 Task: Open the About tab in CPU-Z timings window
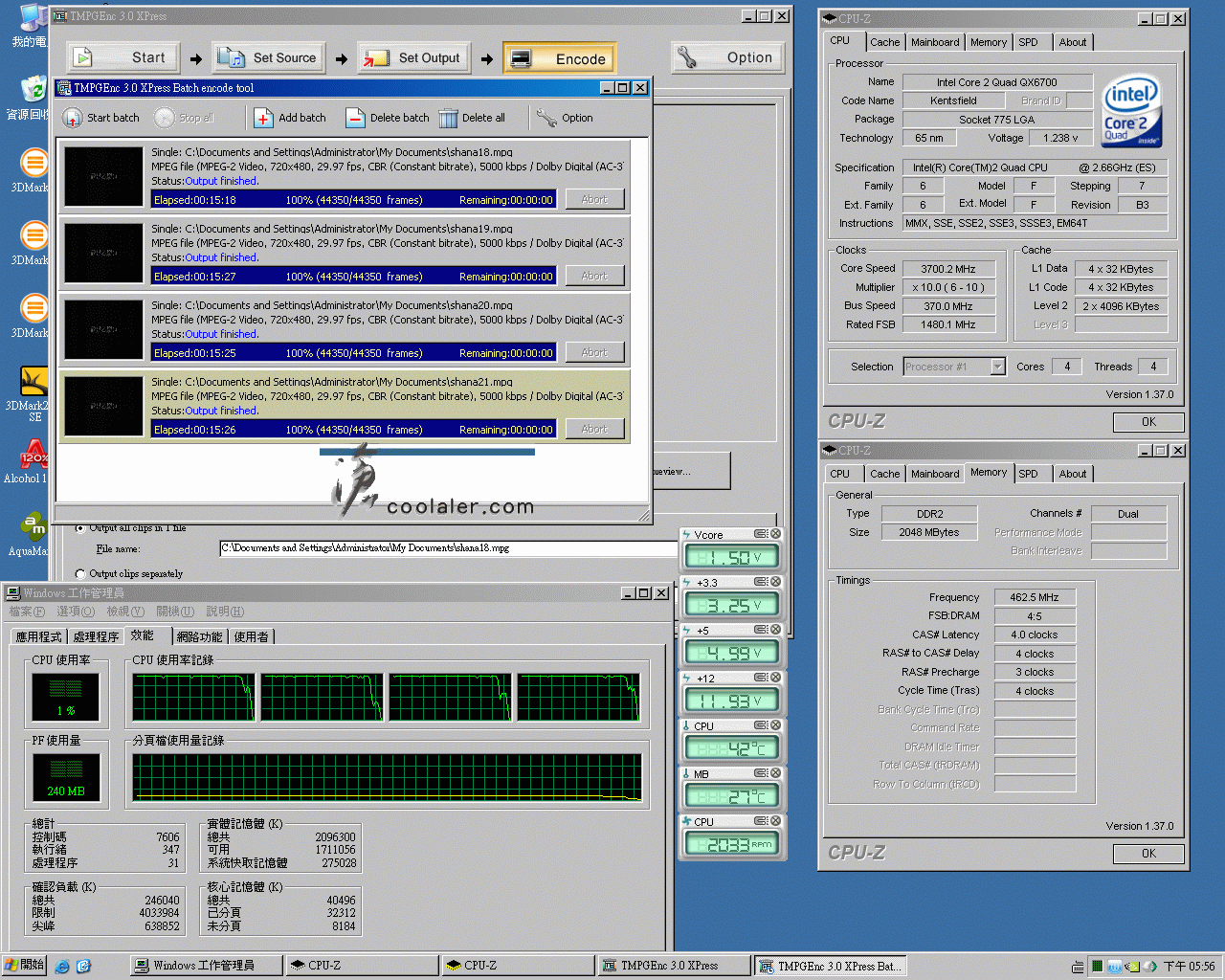coord(1073,474)
